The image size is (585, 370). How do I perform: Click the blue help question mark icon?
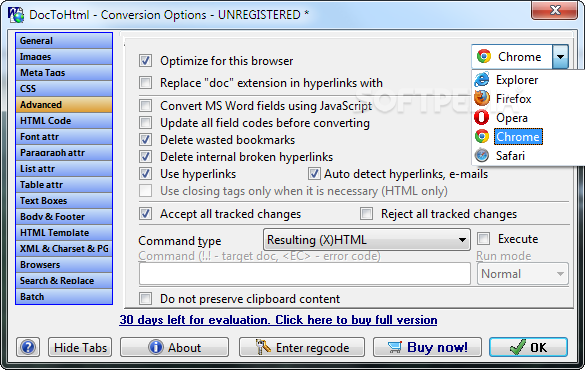[x=28, y=347]
